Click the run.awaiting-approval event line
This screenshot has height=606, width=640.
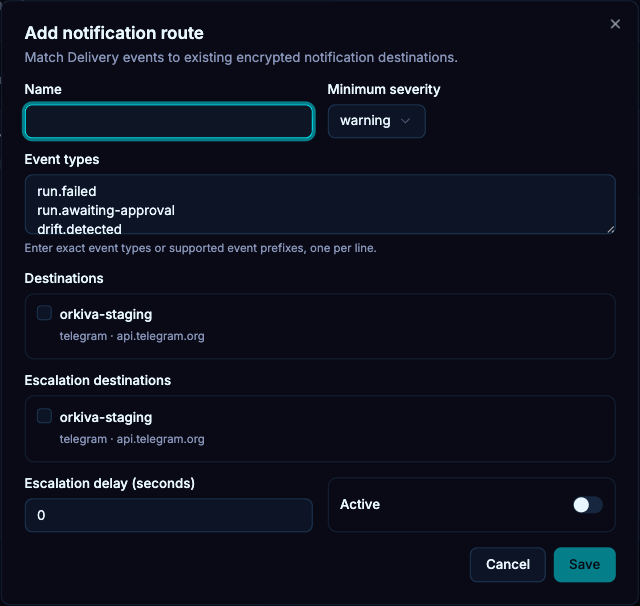106,211
